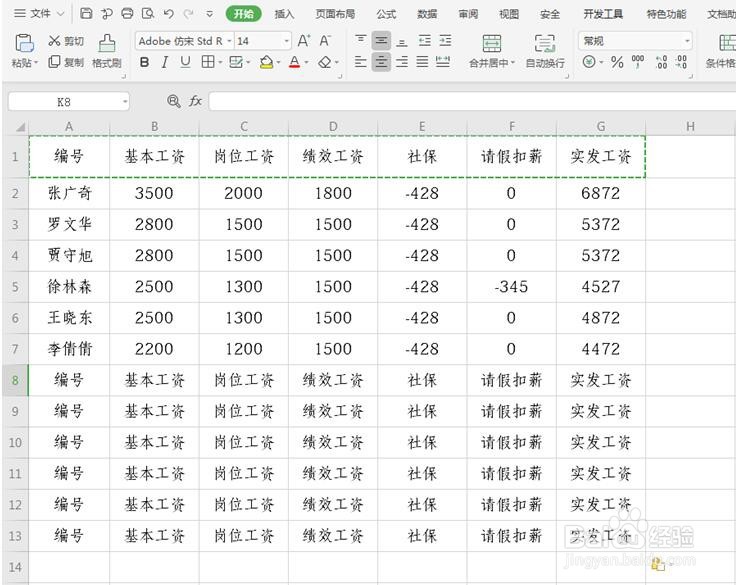Click the Redo arrow icon
Screen dimensions: 736x585
[189, 14]
